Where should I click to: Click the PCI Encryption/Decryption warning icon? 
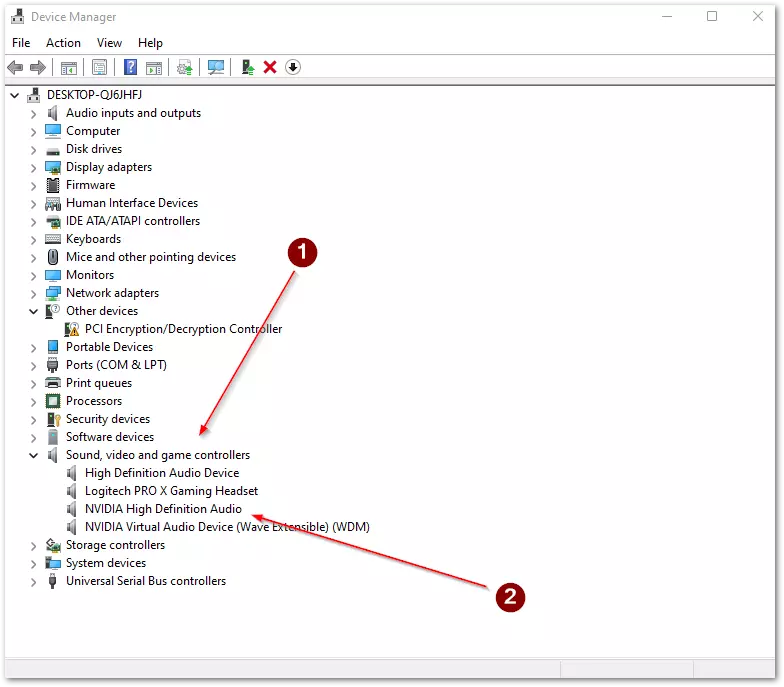pos(72,329)
